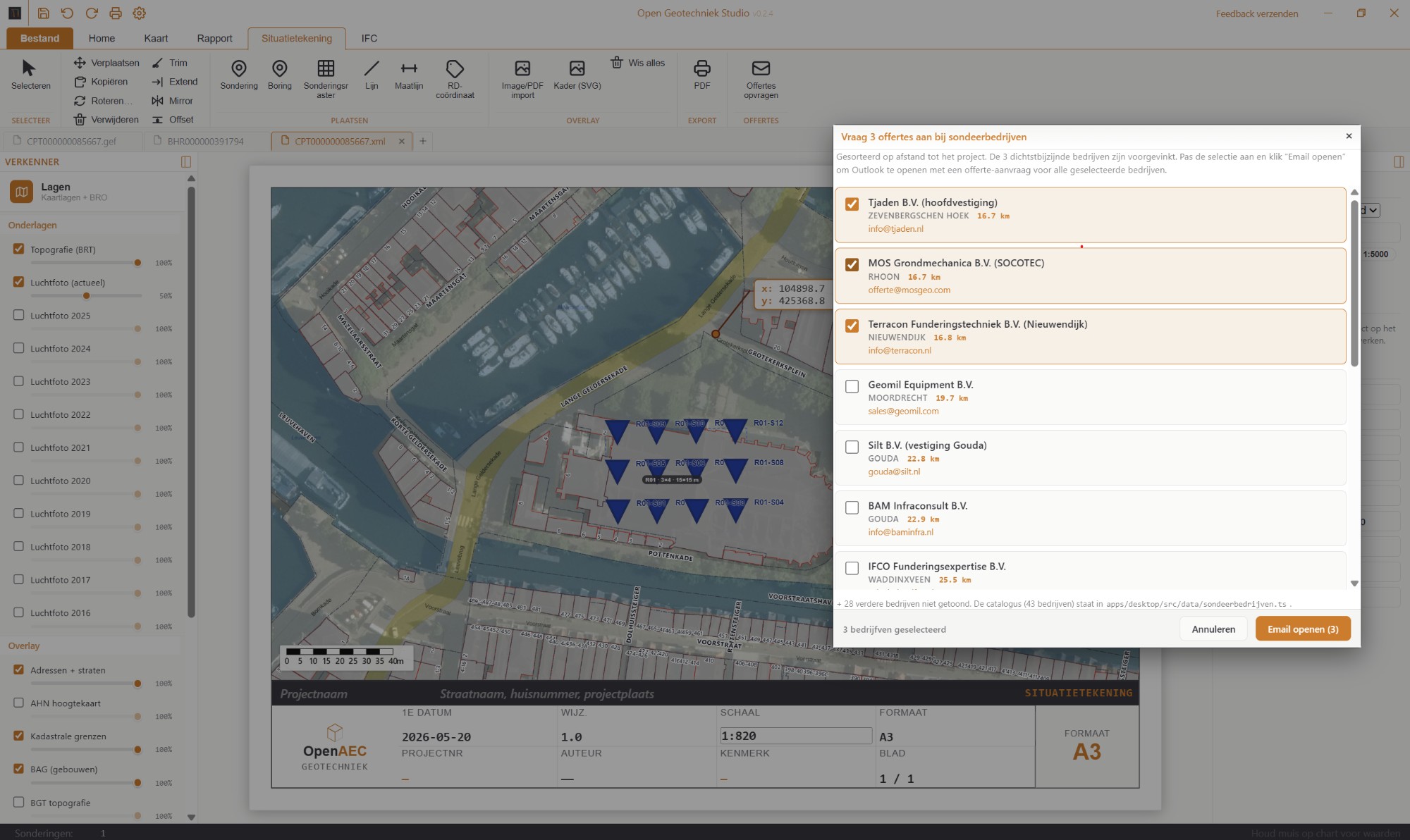The width and height of the screenshot is (1410, 840).
Task: Switch to the Home ribbon tab
Action: tap(102, 38)
